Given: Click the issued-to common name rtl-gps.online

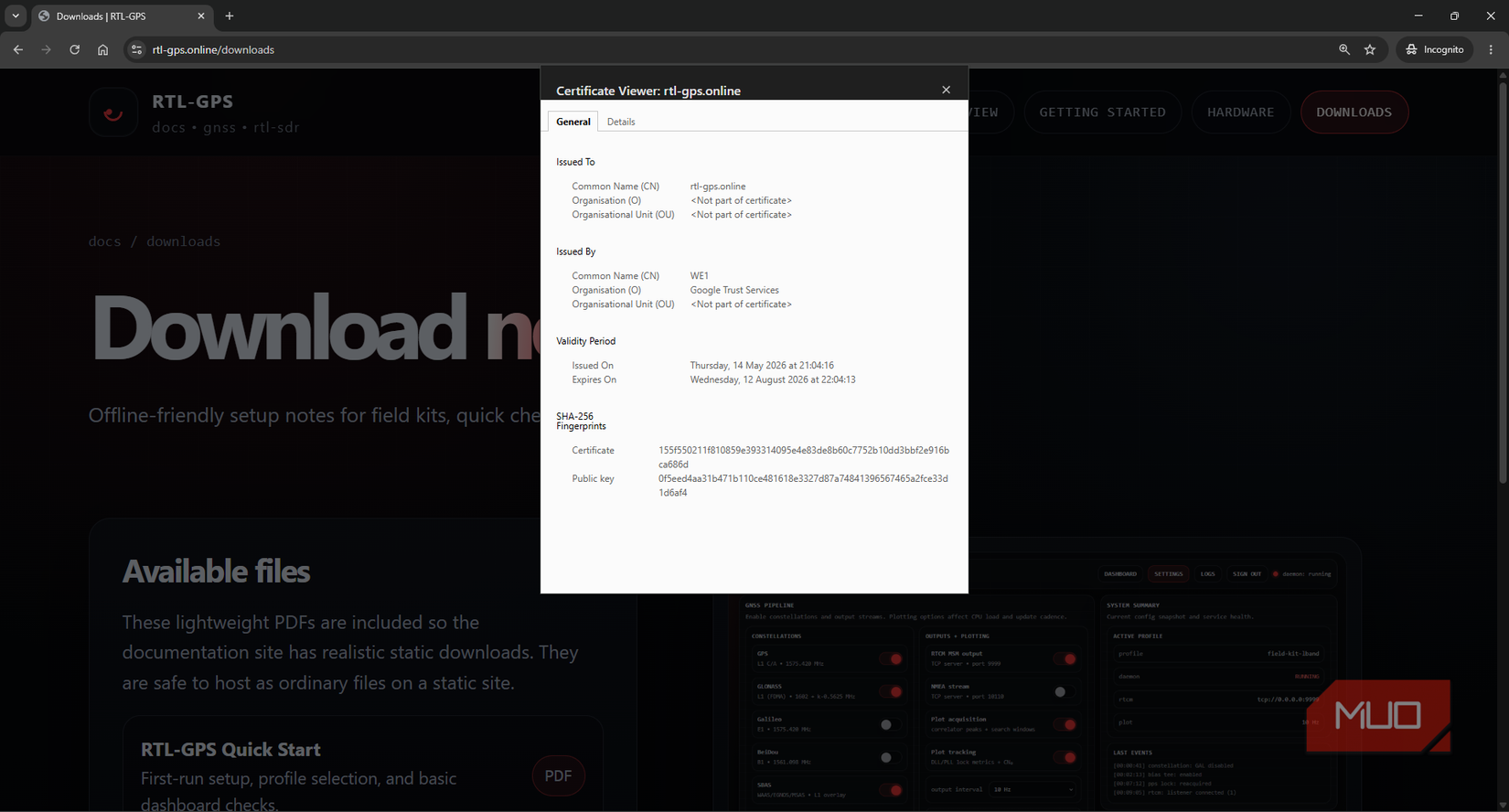Looking at the screenshot, I should (718, 187).
